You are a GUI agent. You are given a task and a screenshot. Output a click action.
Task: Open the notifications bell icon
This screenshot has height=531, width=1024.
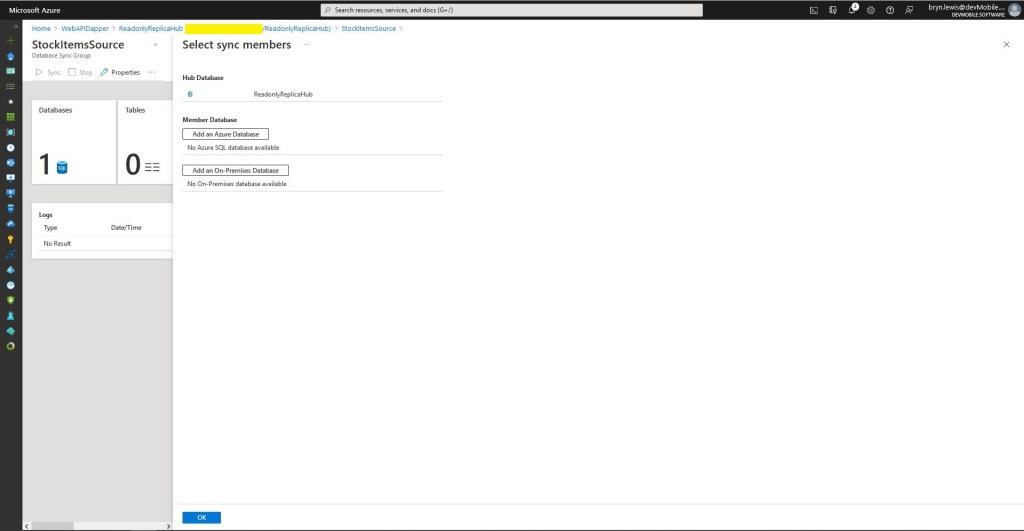852,10
